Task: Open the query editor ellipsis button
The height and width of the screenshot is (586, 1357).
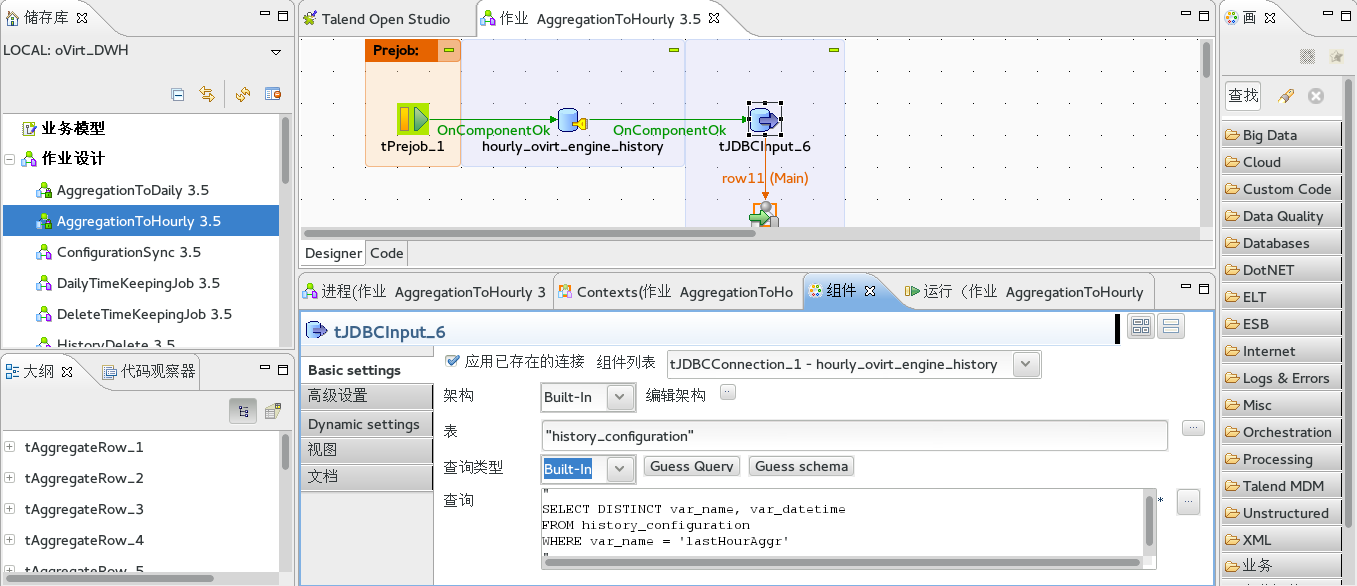Action: point(1187,502)
